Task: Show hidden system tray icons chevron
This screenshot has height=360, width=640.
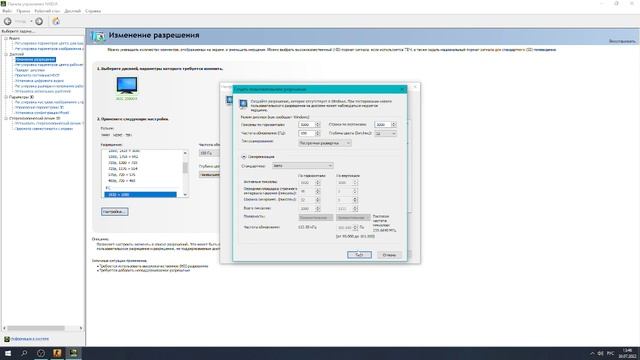Action: pyautogui.click(x=592, y=353)
